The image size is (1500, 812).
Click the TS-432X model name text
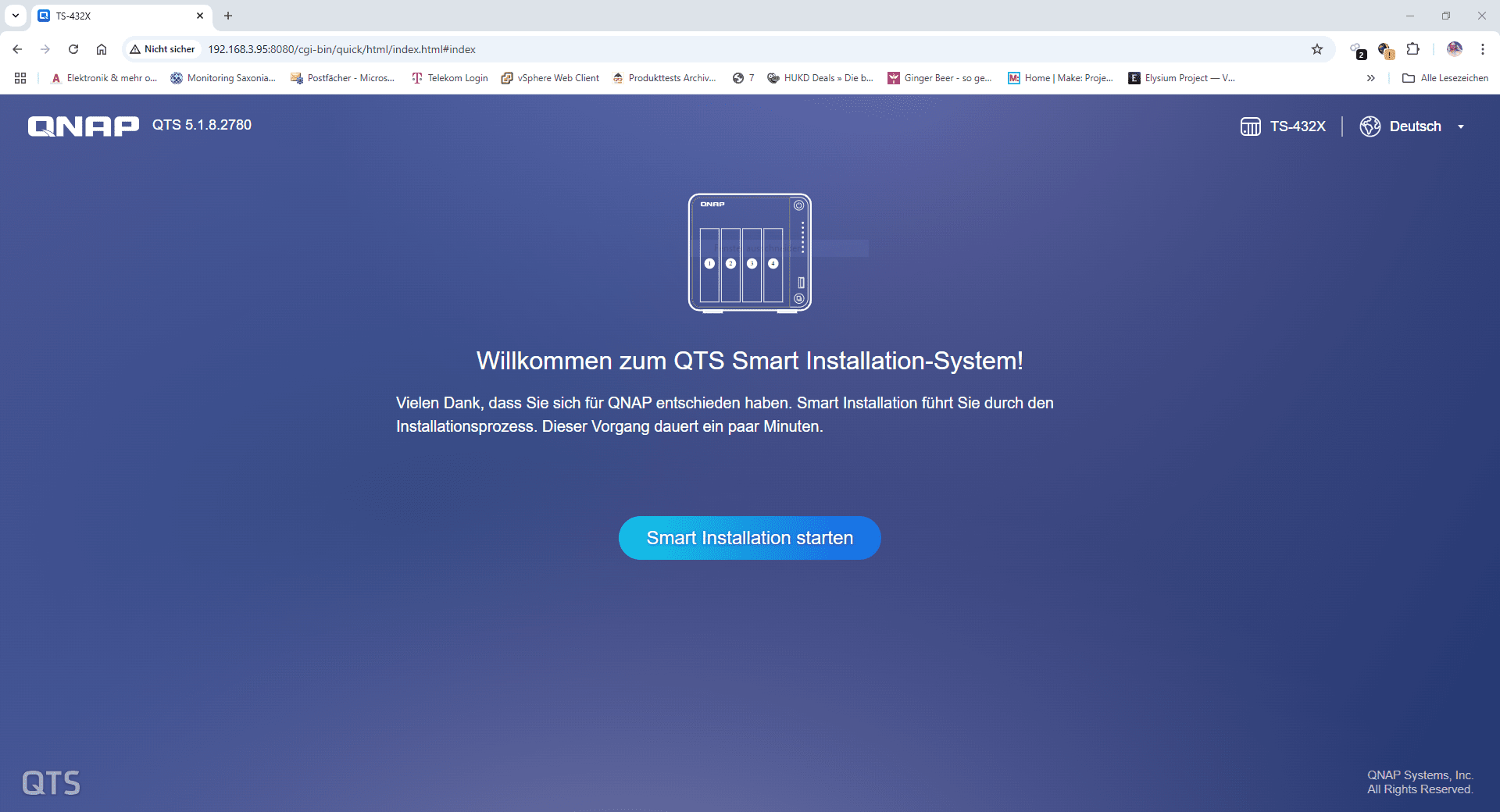click(x=1298, y=126)
